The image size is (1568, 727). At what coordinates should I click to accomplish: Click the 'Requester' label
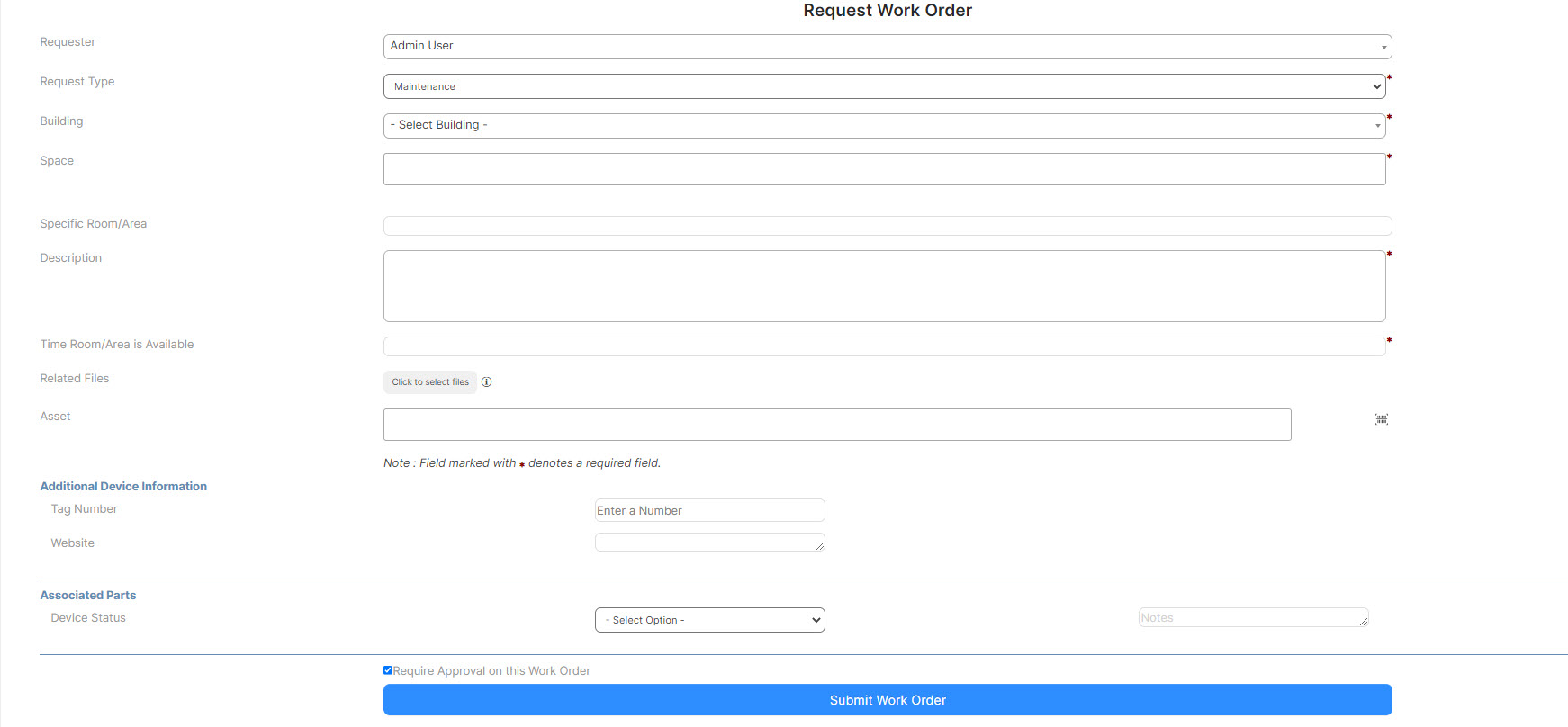tap(68, 42)
